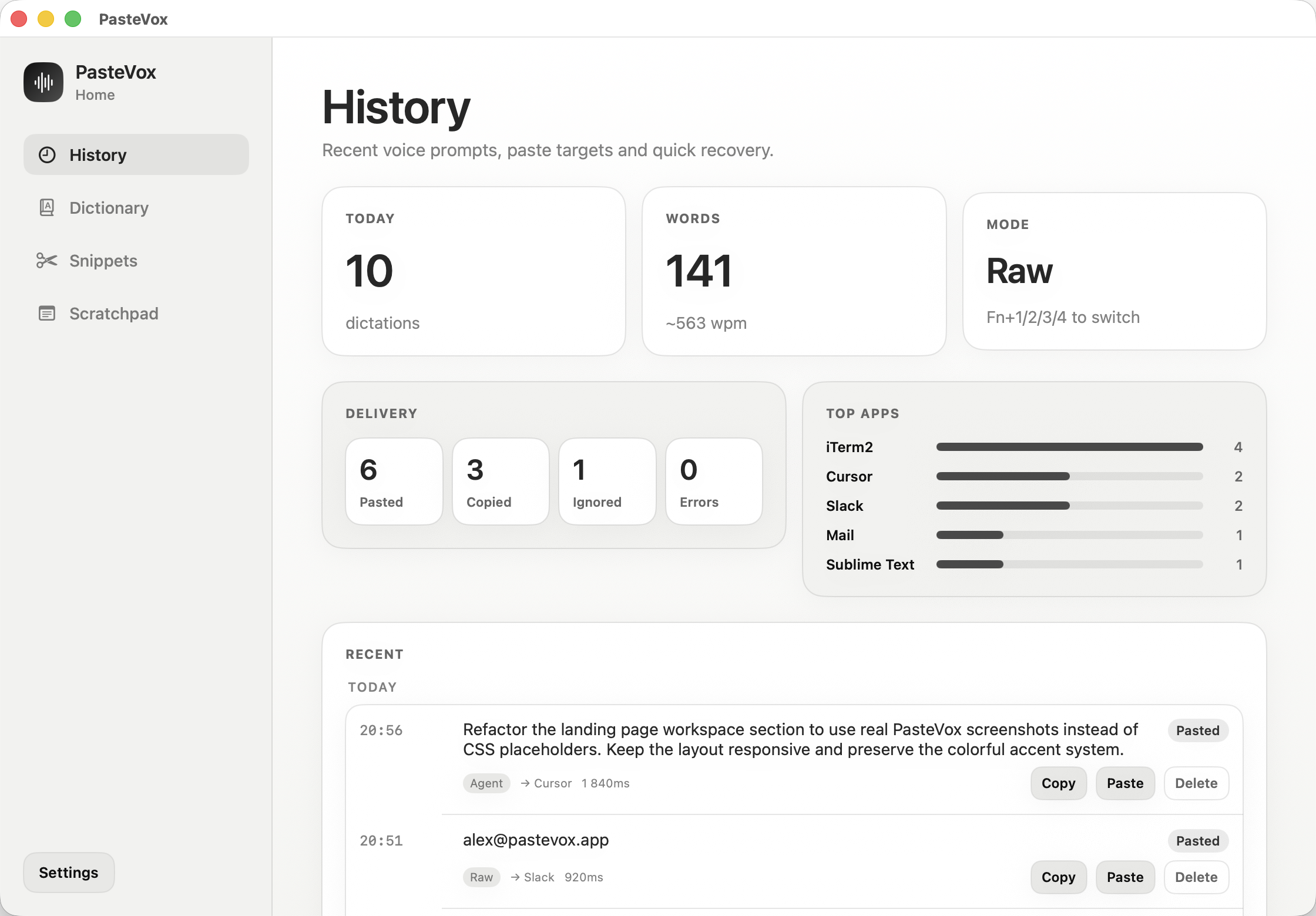
Task: Switch to the Scratchpad section
Action: [136, 314]
